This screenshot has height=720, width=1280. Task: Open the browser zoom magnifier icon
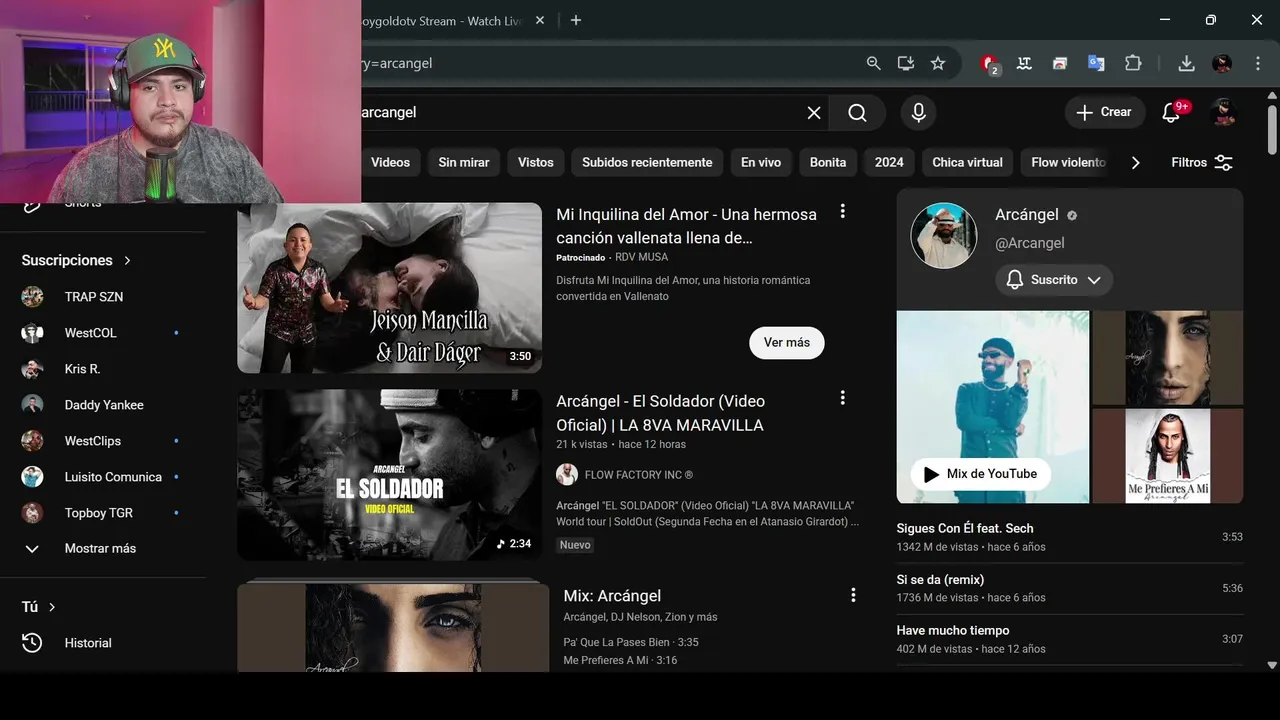coord(873,63)
